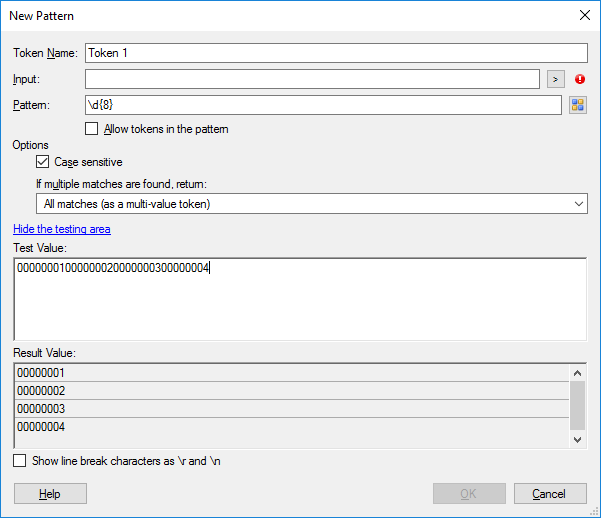
Task: Click inside the Test Value text area
Action: pyautogui.click(x=300, y=299)
